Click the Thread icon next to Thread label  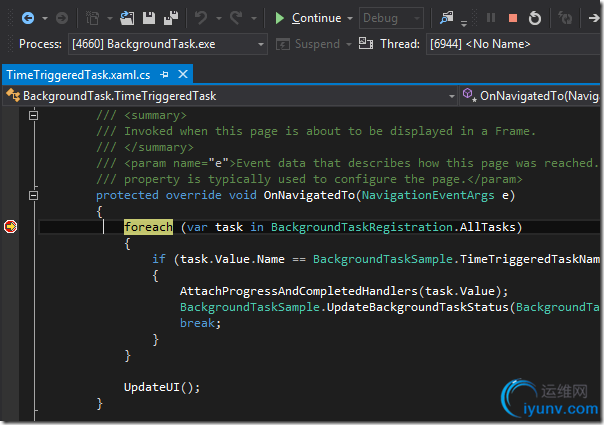coord(366,44)
